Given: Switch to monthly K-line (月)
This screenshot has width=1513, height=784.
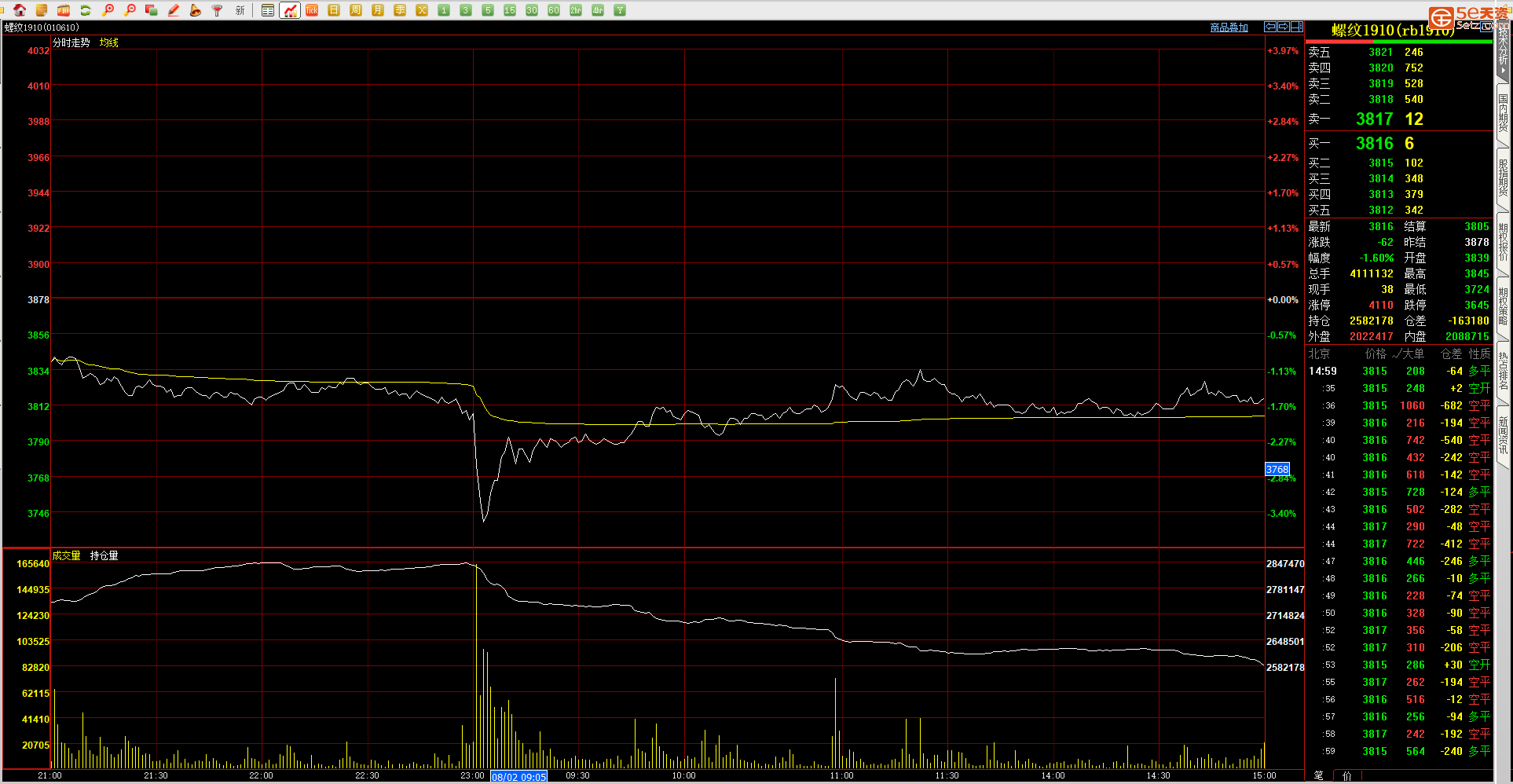Looking at the screenshot, I should (x=378, y=10).
